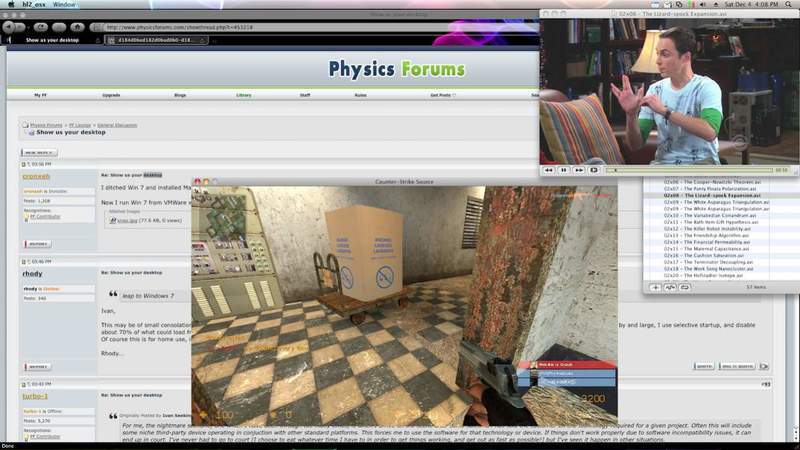This screenshot has height=450, width=800.
Task: Select 'The Financial Permeability.avi' playlist item
Action: [x=707, y=242]
